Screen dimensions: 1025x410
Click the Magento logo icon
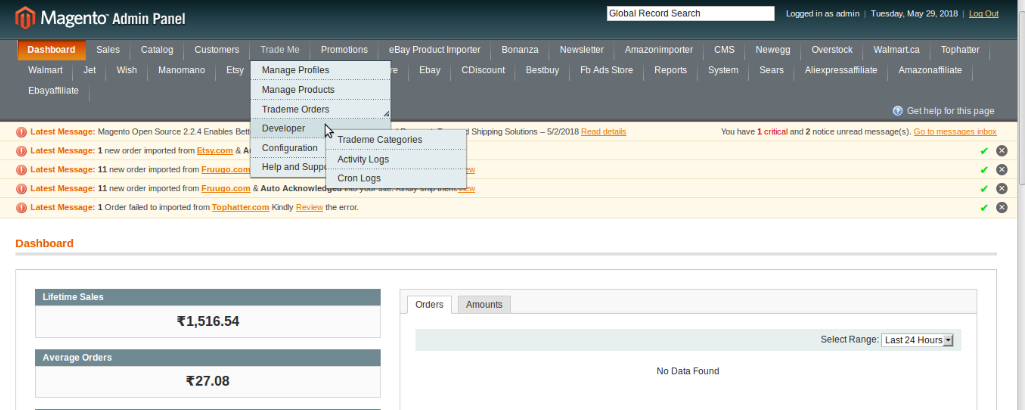click(x=24, y=18)
